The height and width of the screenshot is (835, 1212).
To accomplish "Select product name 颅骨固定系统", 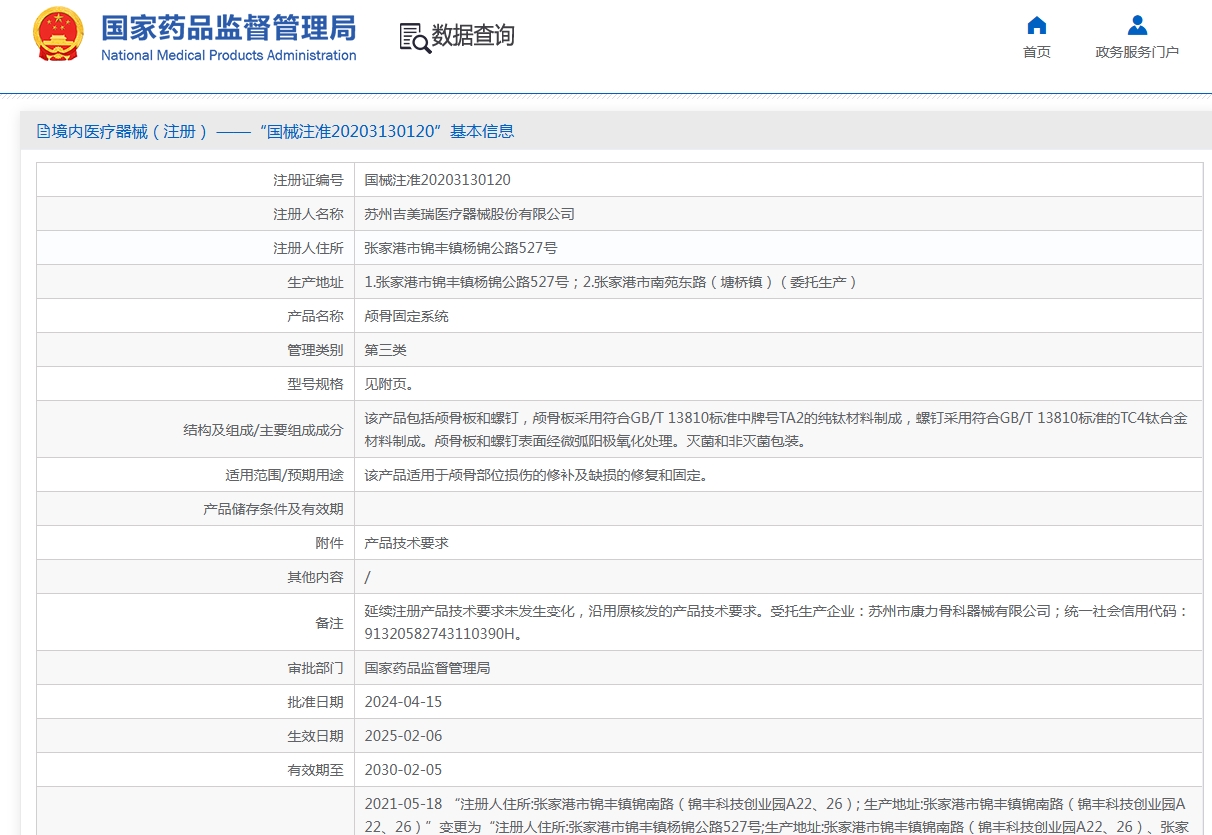I will 406,316.
